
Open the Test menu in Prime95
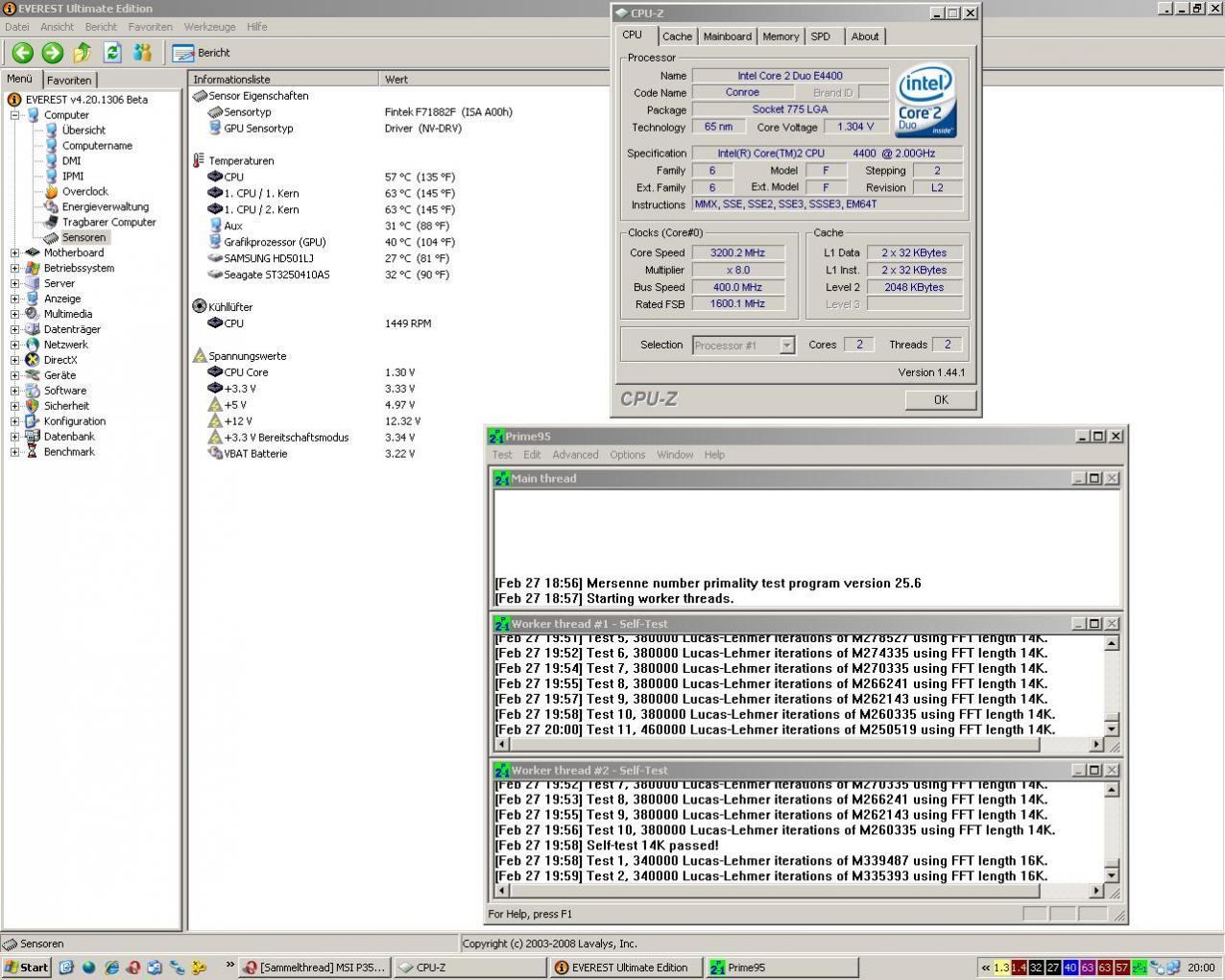pos(502,455)
